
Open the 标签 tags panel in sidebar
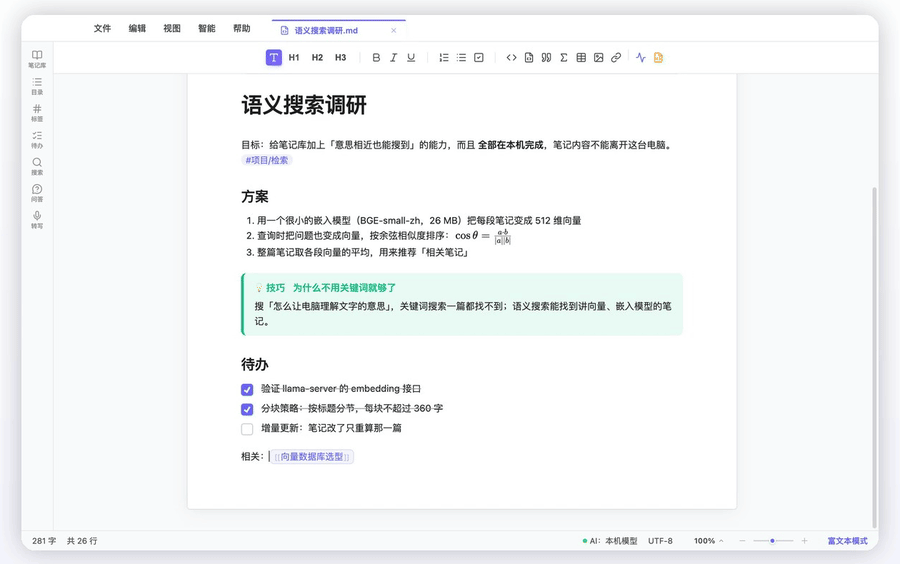point(37,112)
